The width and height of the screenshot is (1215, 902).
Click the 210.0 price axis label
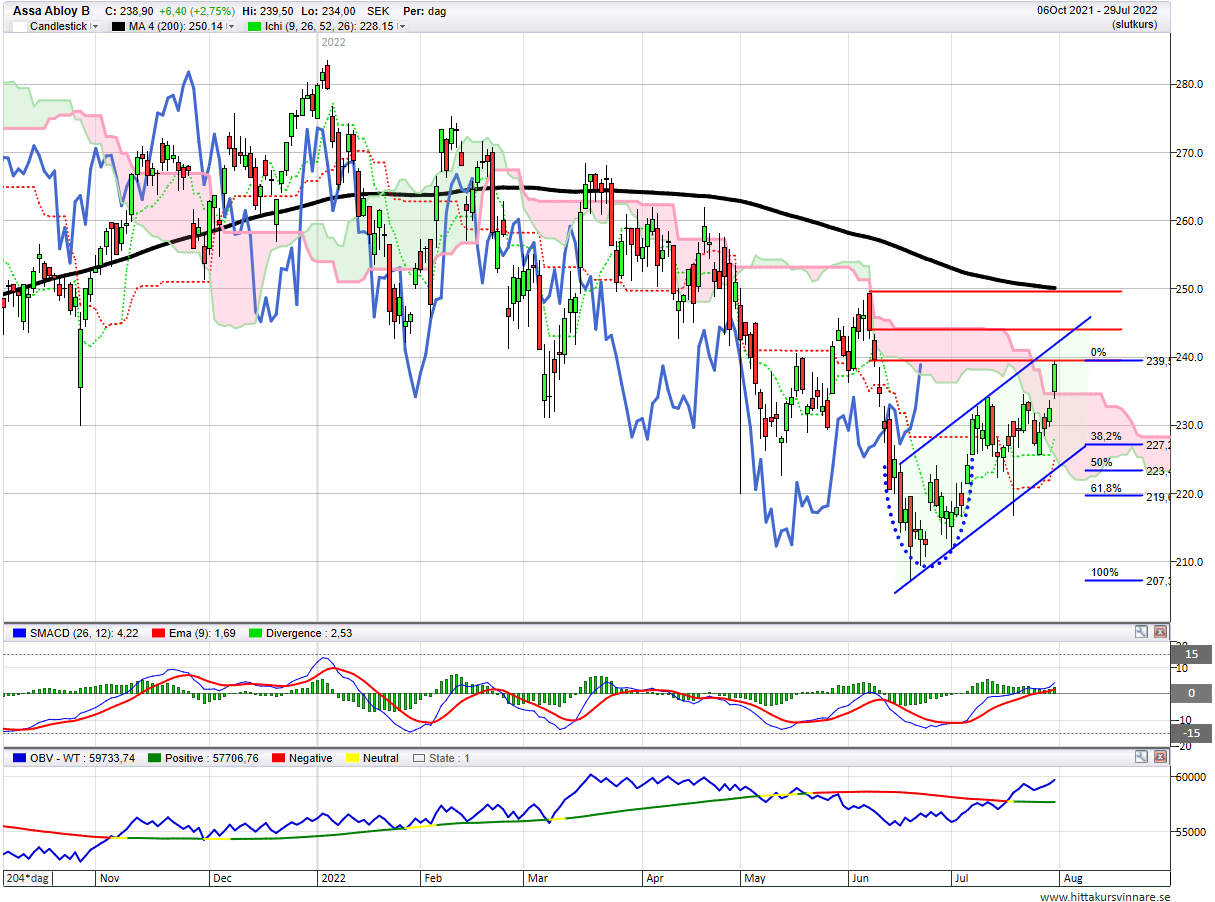click(x=1190, y=562)
